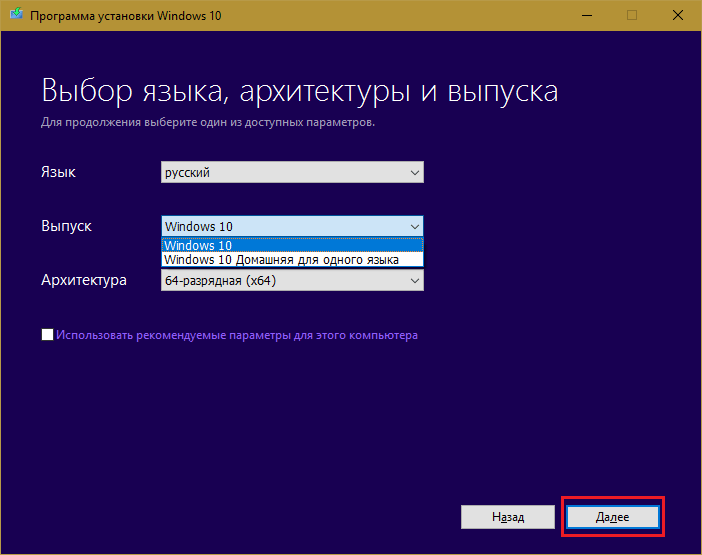Viewport: 702px width, 555px height.
Task: Enable Использовать рекомендуемые параметры checkbox
Action: tap(47, 335)
